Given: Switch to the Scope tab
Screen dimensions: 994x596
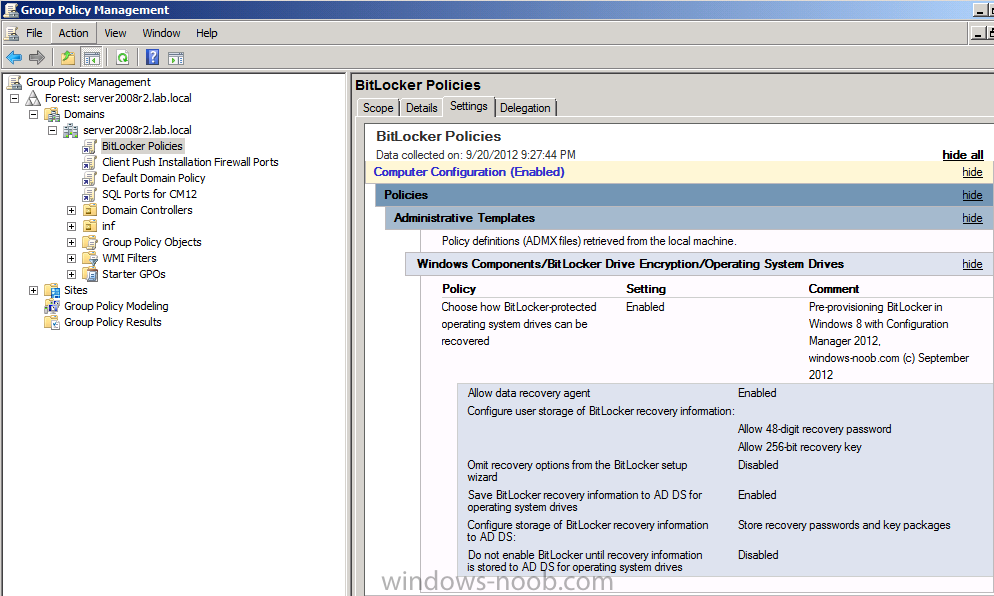Looking at the screenshot, I should [x=378, y=108].
